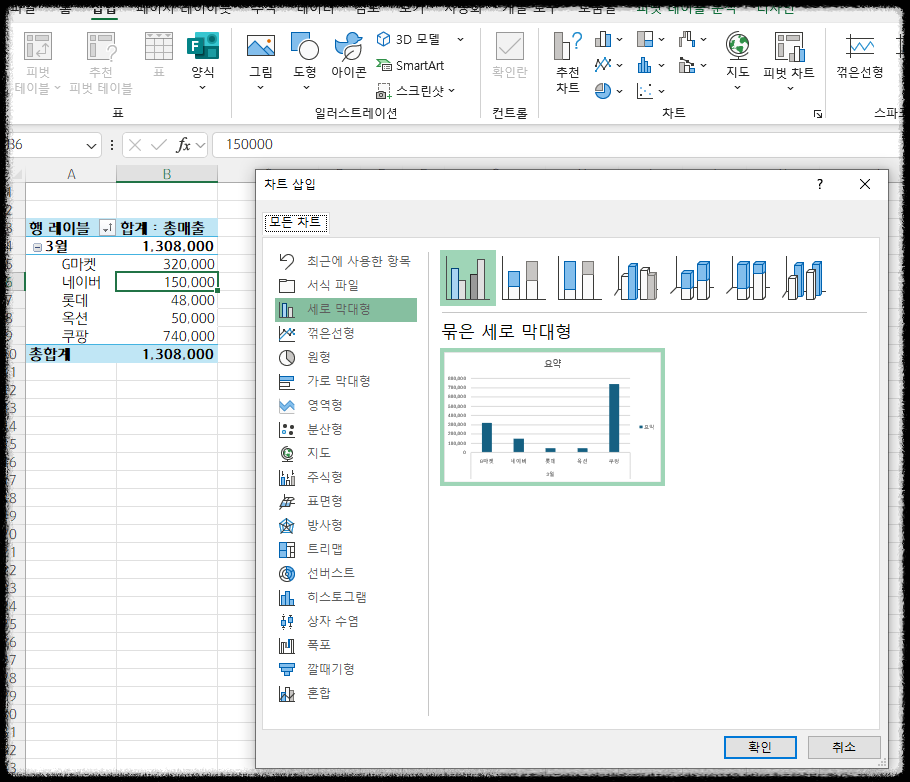Image resolution: width=910 pixels, height=782 pixels.
Task: Select the 3D column subtype icon
Action: [803, 279]
